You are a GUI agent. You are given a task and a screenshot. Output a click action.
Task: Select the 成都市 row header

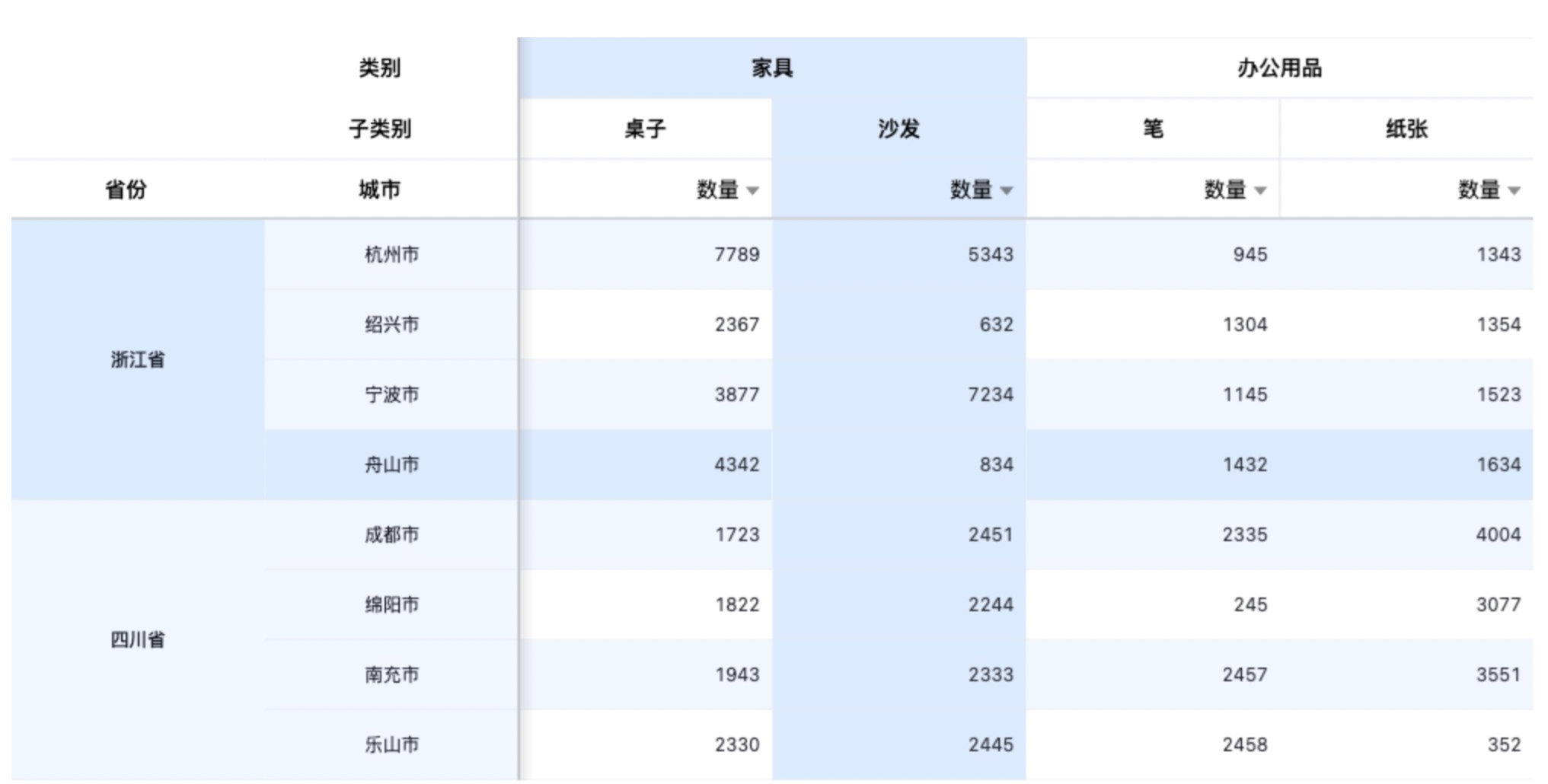pos(391,534)
